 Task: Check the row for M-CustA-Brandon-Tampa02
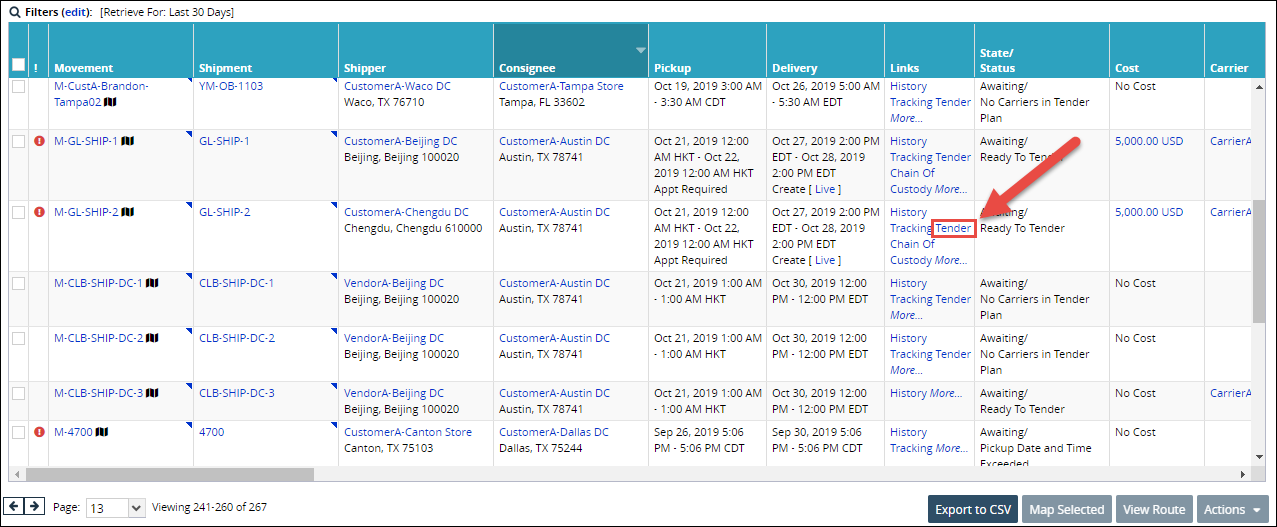pyautogui.click(x=18, y=87)
